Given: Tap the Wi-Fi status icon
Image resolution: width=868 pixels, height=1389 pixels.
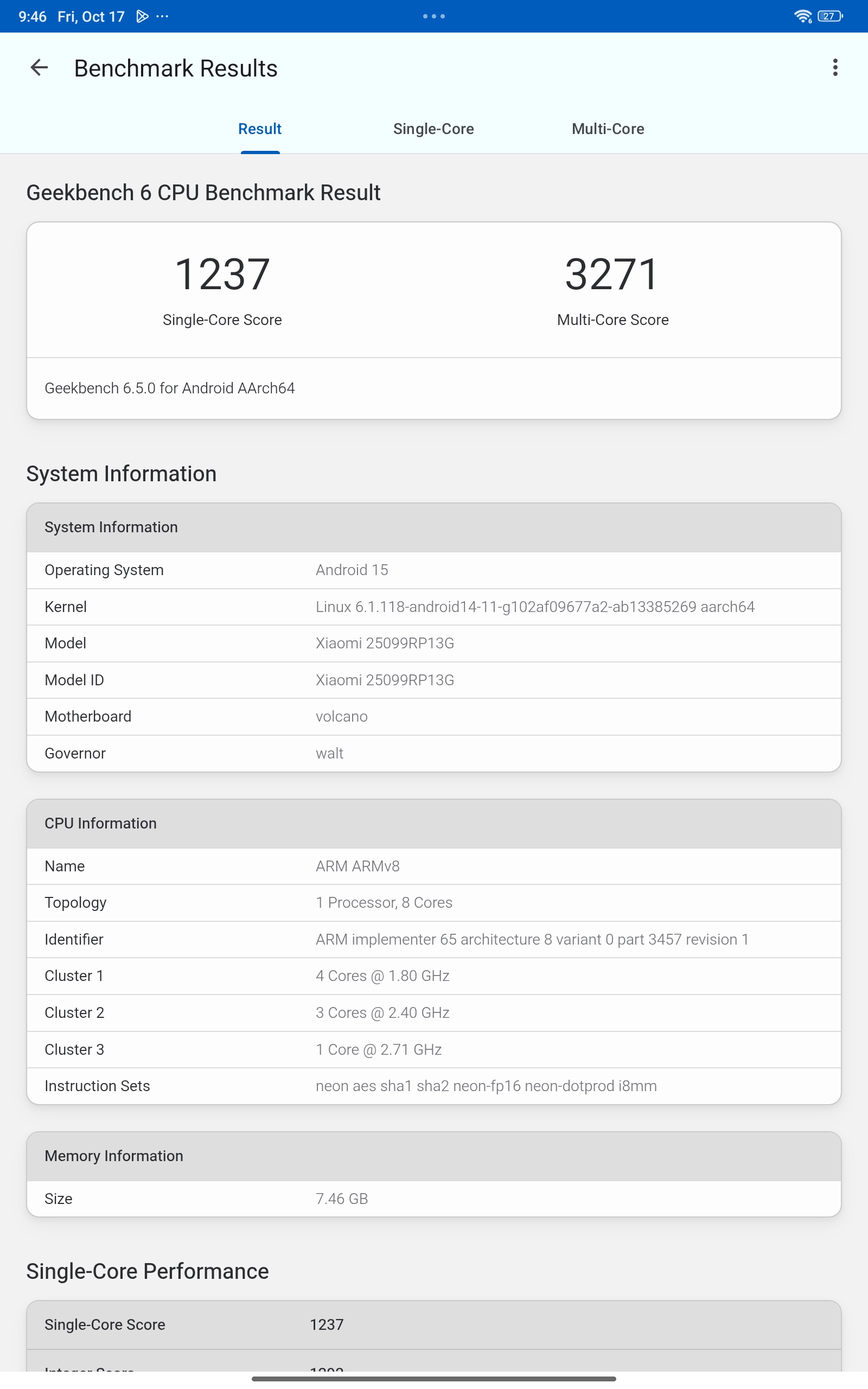Looking at the screenshot, I should [x=802, y=16].
